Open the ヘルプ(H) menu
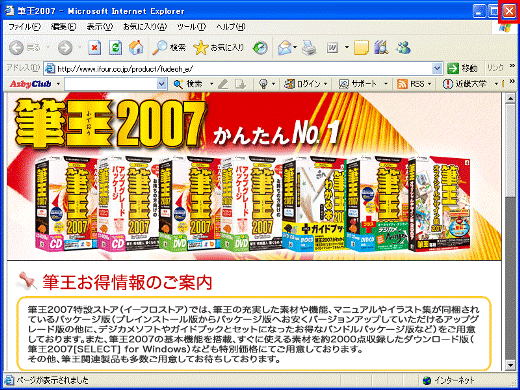The image size is (520, 390). pos(231,27)
